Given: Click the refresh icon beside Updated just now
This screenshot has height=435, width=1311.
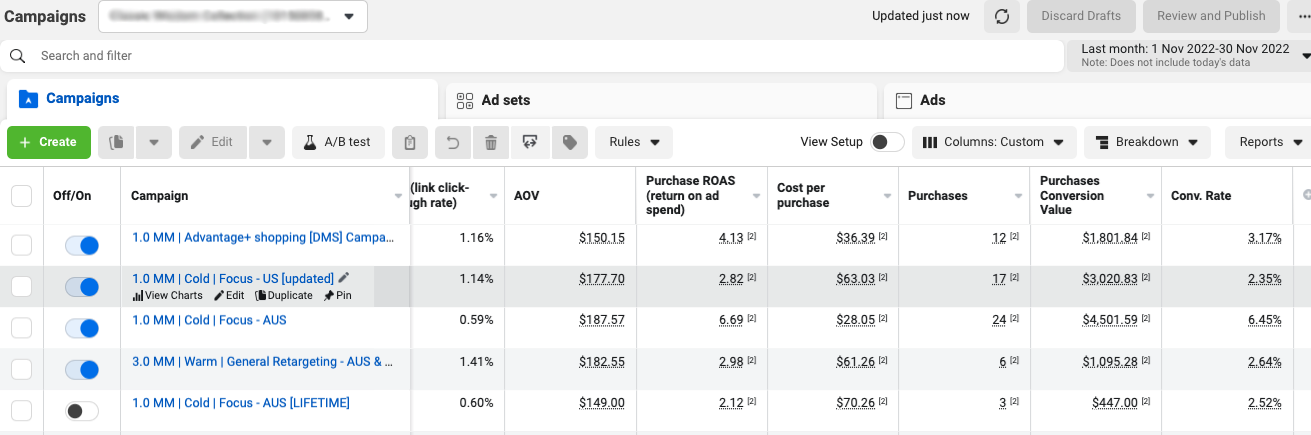Looking at the screenshot, I should (1002, 16).
